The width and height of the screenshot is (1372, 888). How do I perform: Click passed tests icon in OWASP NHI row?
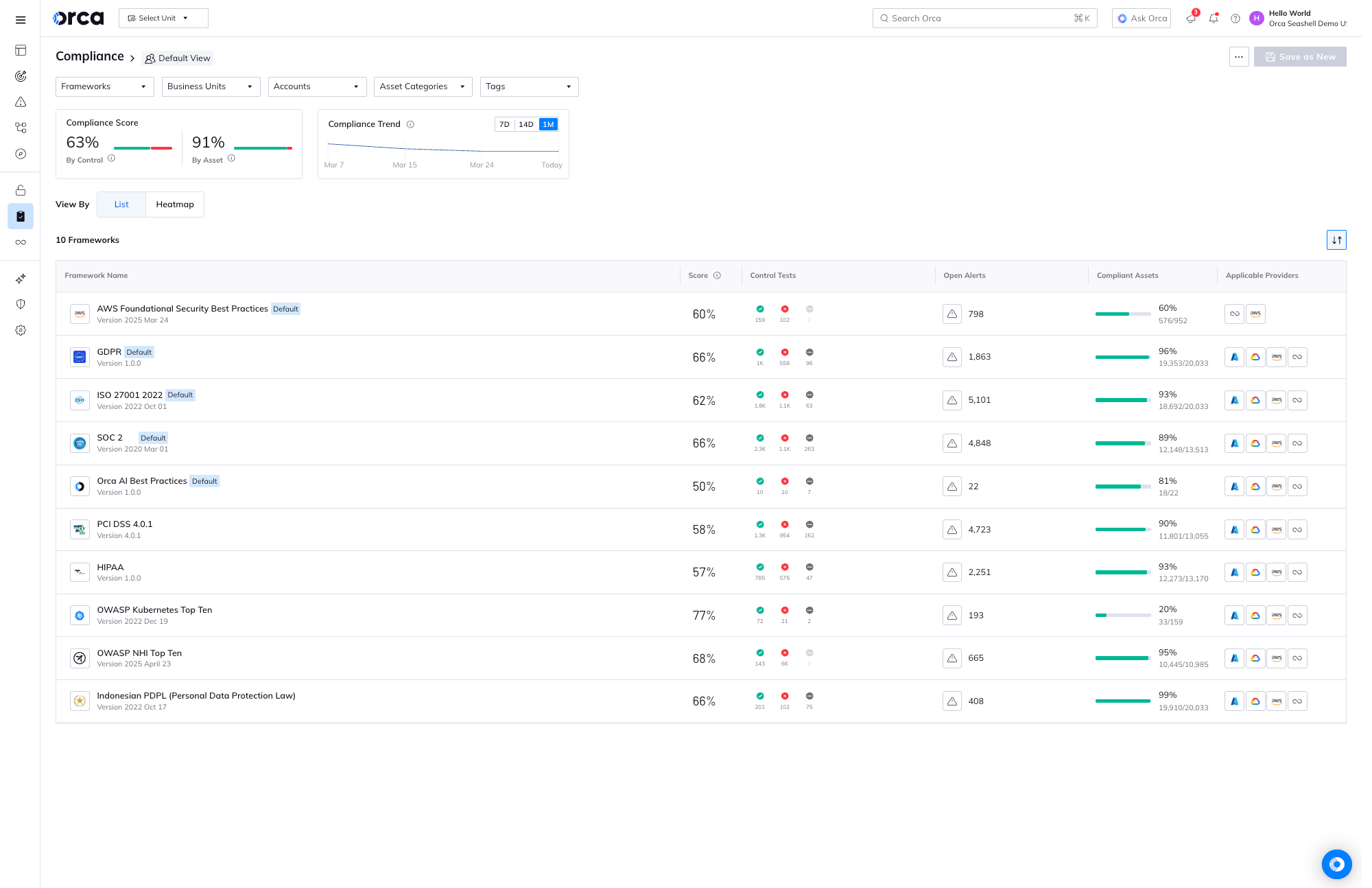760,653
